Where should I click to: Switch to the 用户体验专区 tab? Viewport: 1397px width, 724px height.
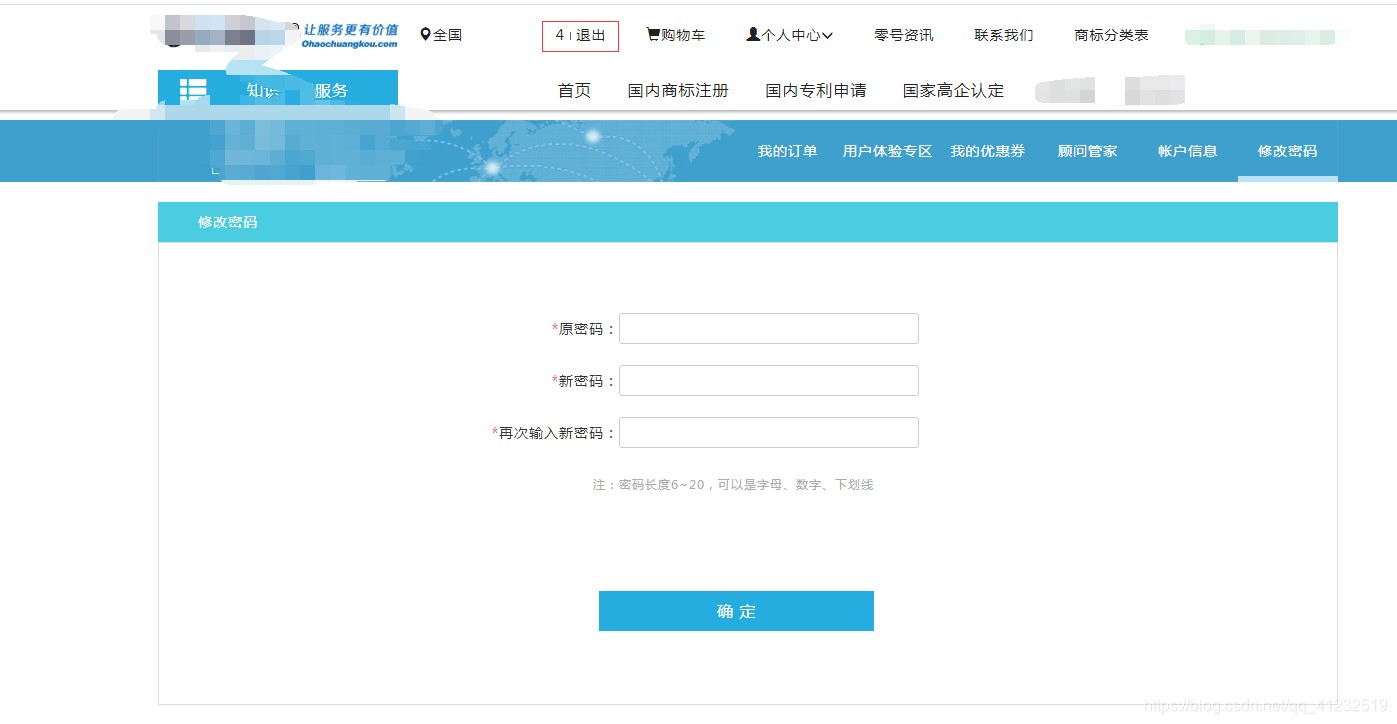pyautogui.click(x=887, y=151)
